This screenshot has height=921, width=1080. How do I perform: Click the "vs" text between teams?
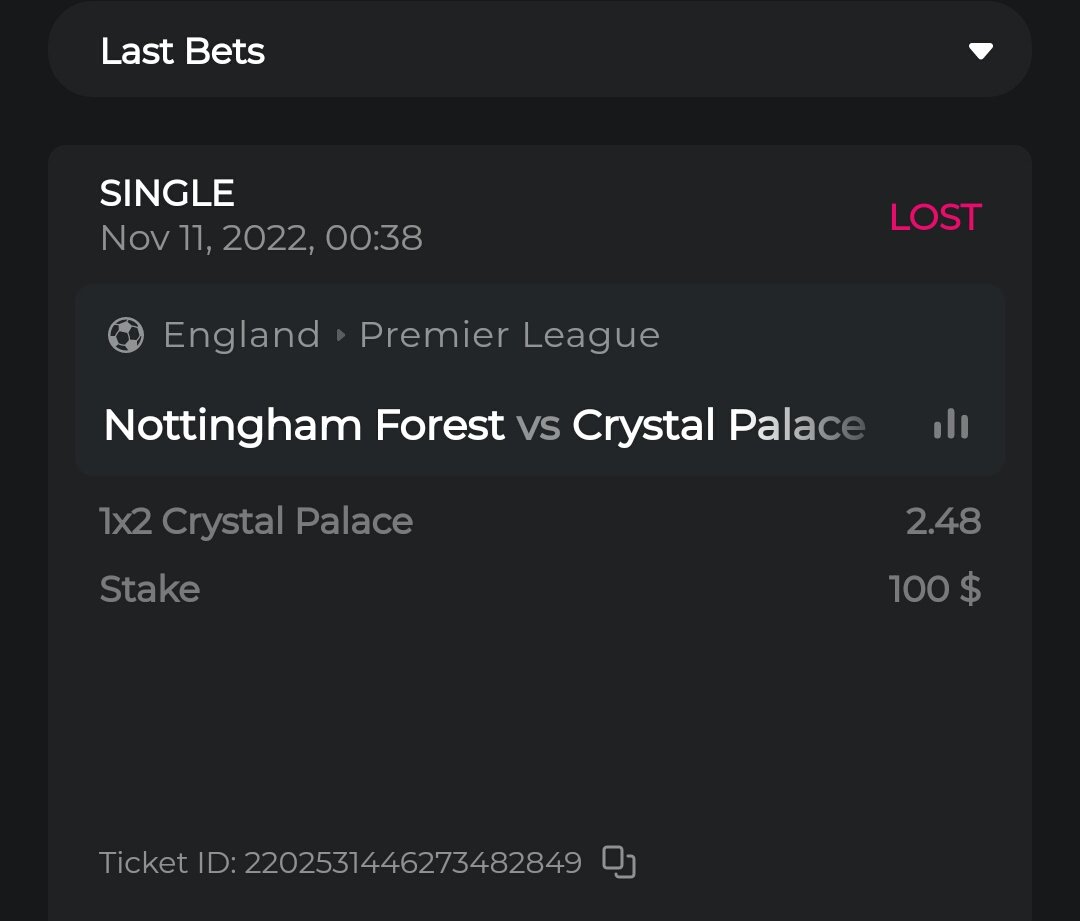pyautogui.click(x=538, y=426)
